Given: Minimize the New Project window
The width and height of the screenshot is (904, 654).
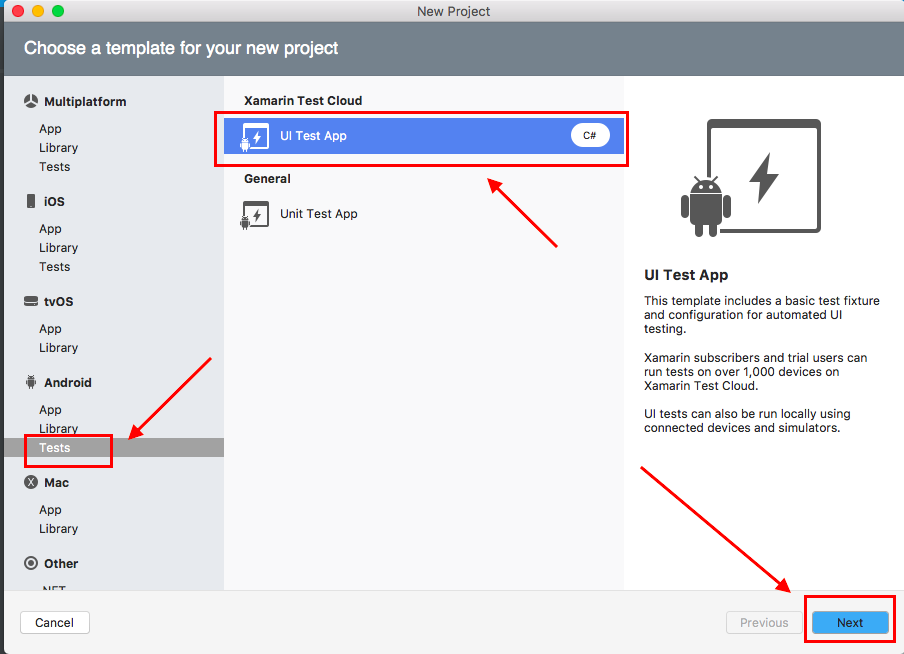Looking at the screenshot, I should click(38, 11).
